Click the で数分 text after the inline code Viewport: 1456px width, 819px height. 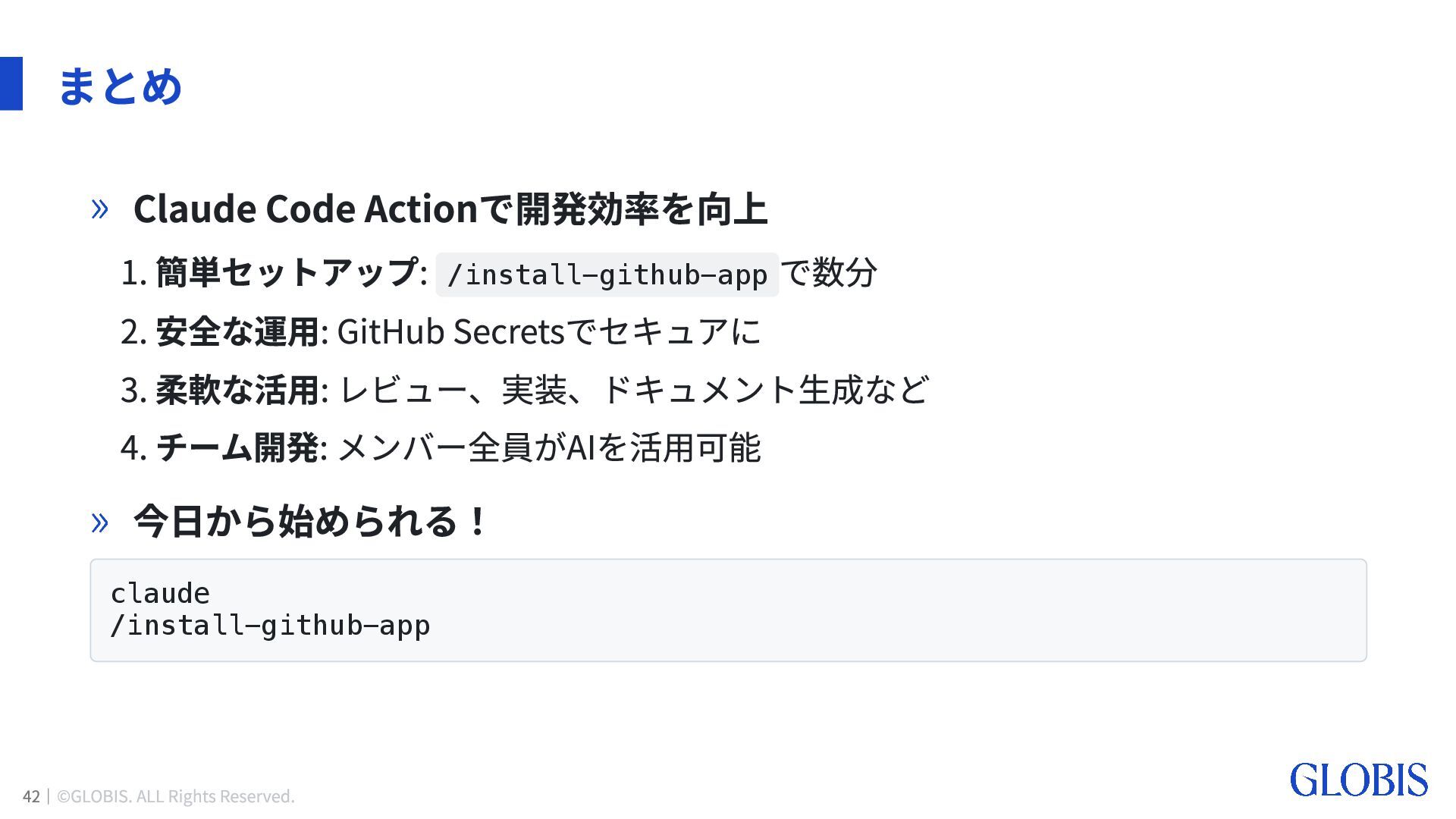(829, 272)
